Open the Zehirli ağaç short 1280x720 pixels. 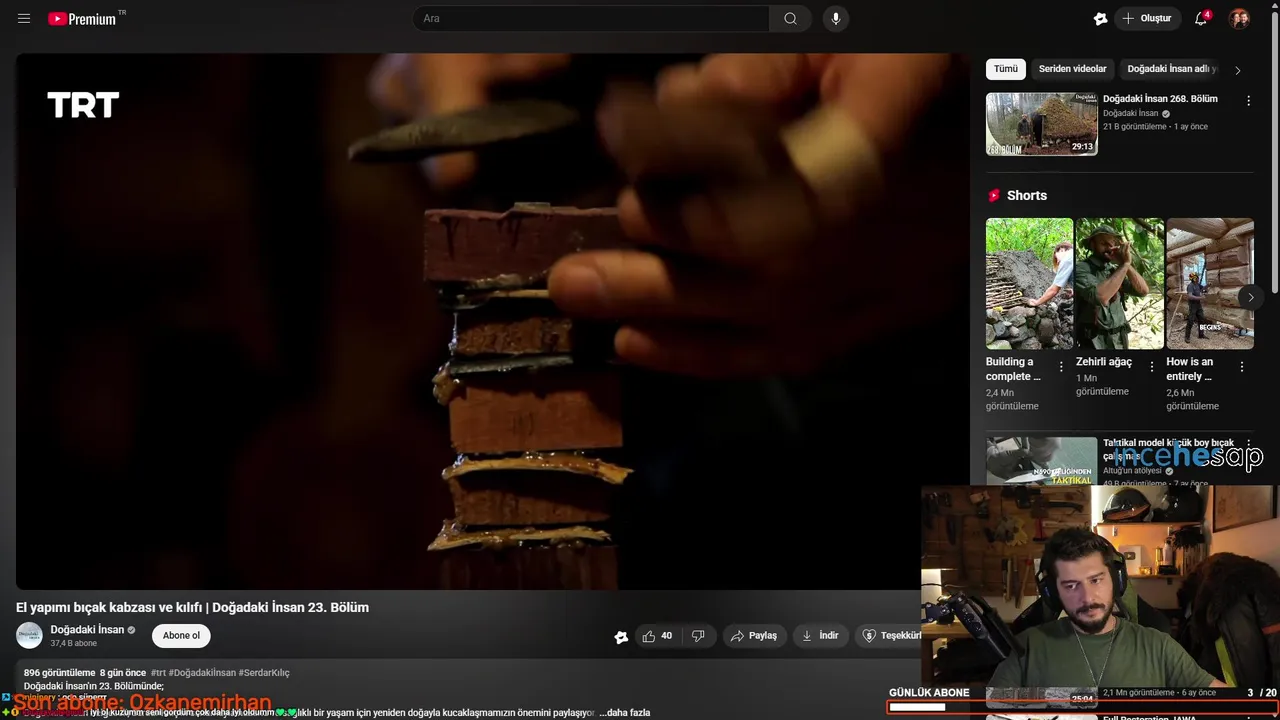1119,284
